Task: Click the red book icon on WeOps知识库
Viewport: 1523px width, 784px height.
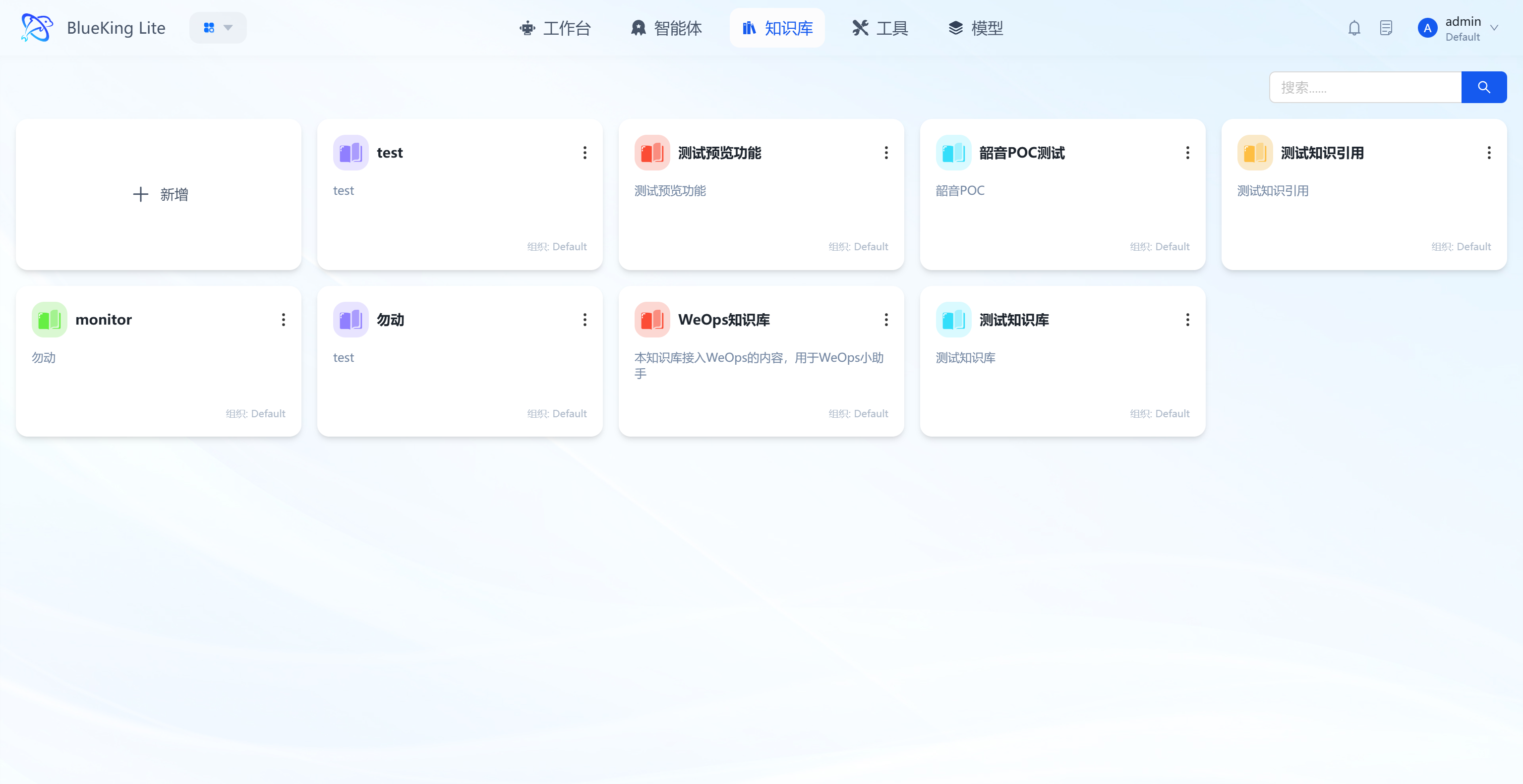Action: tap(652, 320)
